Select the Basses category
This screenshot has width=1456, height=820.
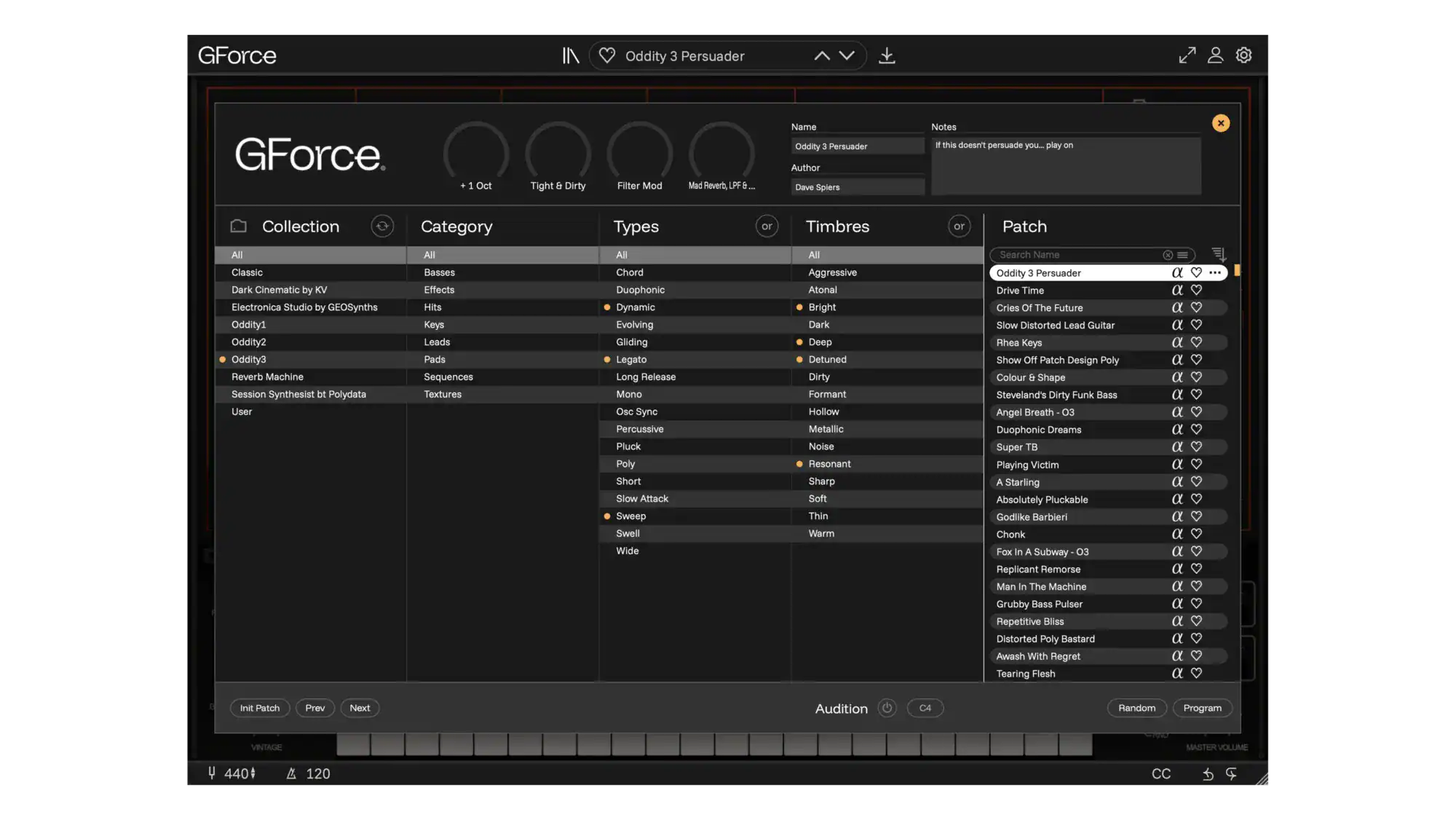503,272
